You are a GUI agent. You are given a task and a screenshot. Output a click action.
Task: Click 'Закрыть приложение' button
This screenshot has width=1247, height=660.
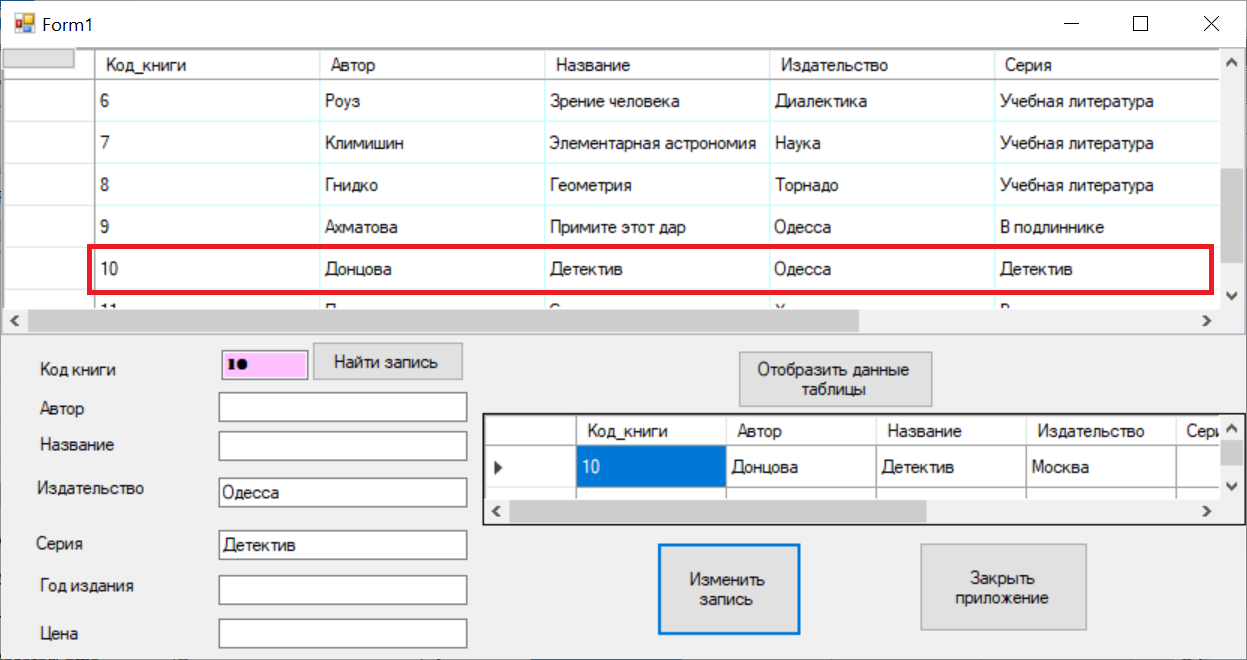pyautogui.click(x=1002, y=588)
